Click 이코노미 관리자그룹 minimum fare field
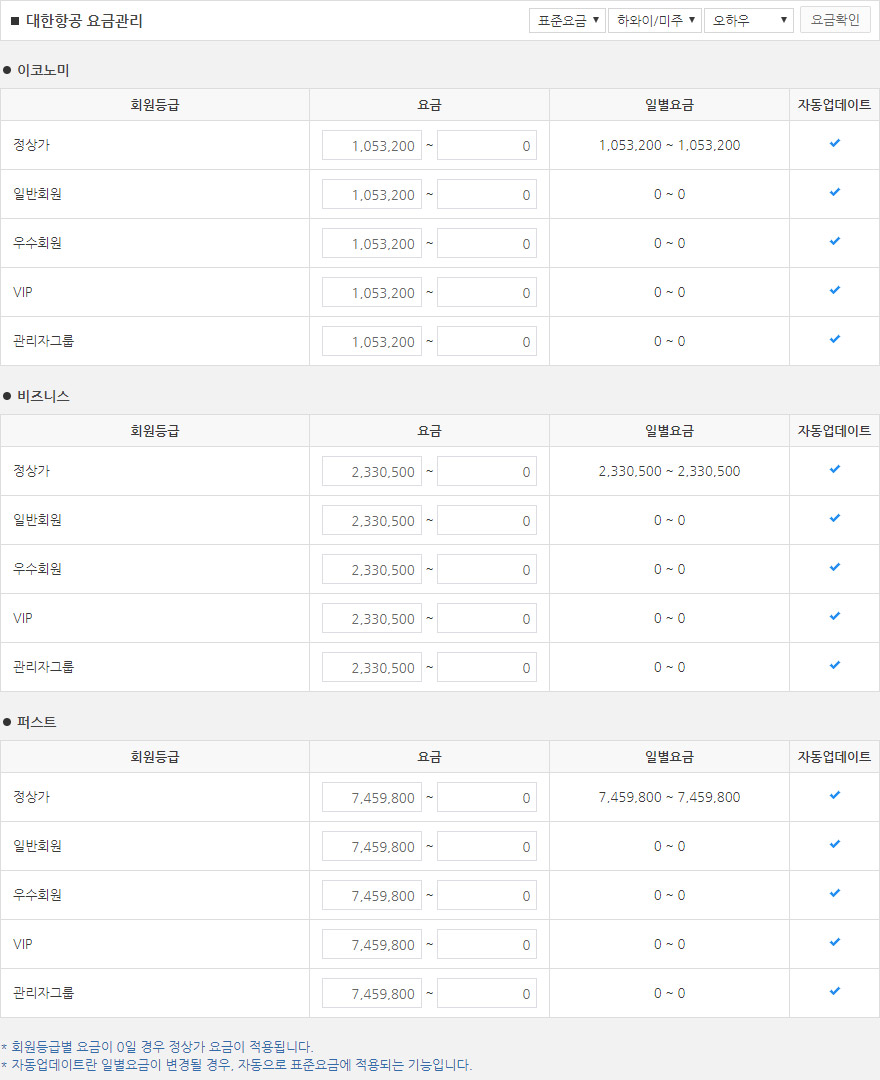880x1080 pixels. [372, 342]
